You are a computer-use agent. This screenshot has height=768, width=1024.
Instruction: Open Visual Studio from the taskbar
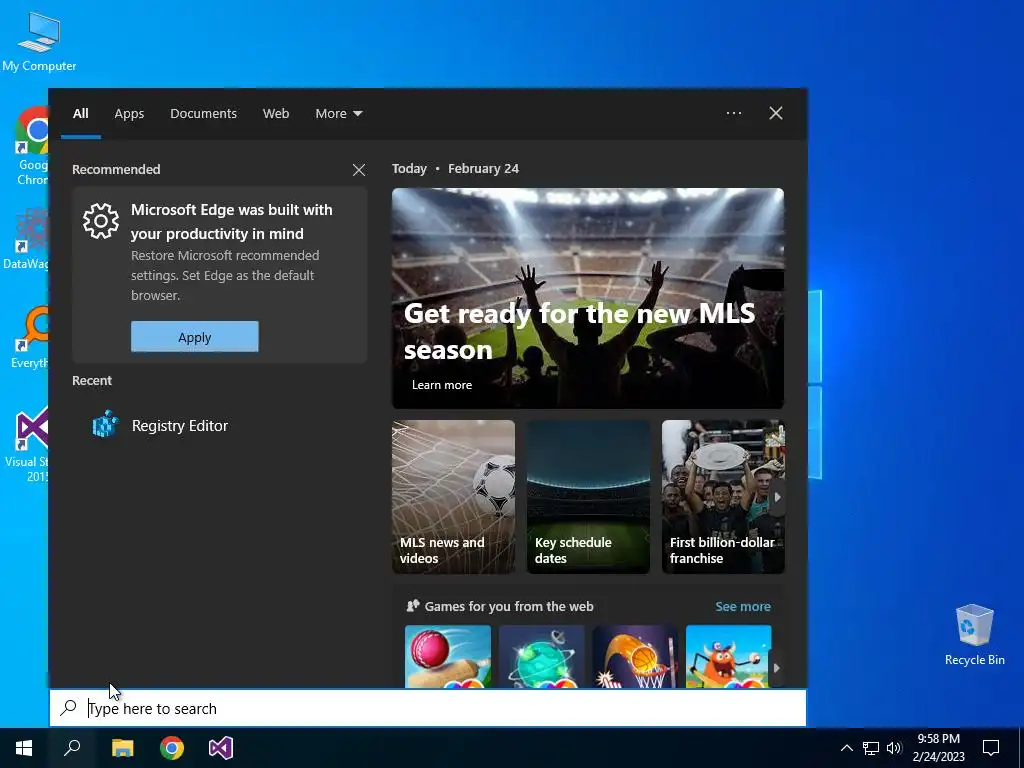(x=221, y=748)
